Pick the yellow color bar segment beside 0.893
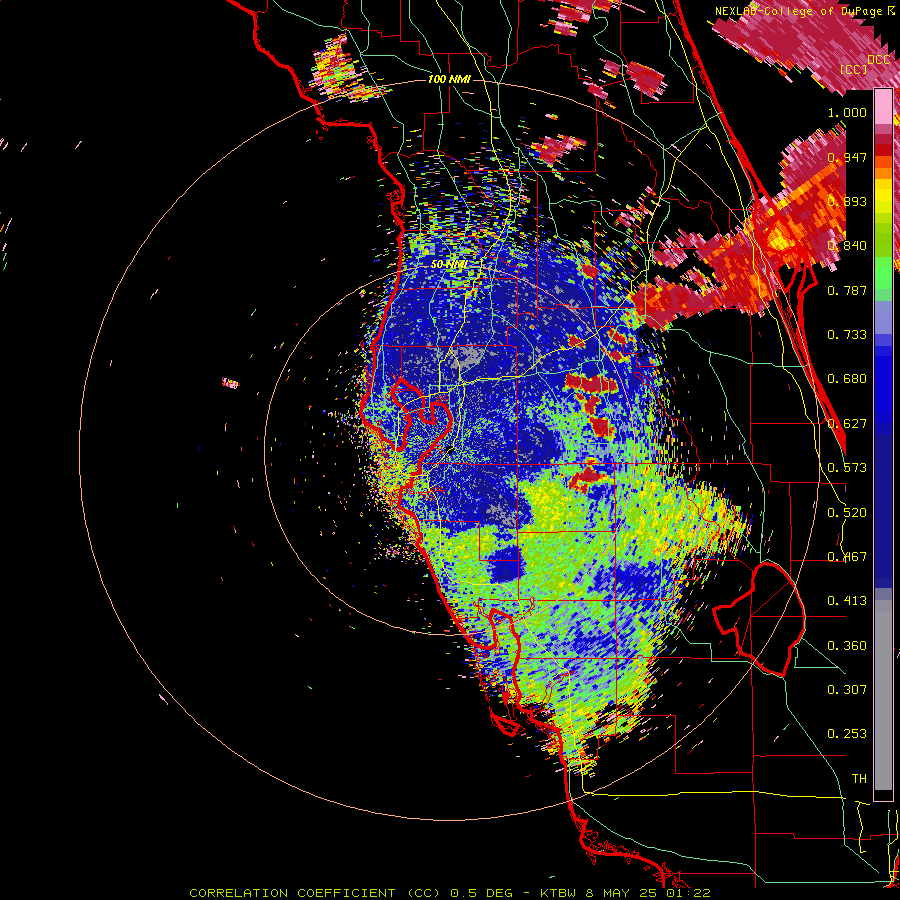 click(883, 199)
